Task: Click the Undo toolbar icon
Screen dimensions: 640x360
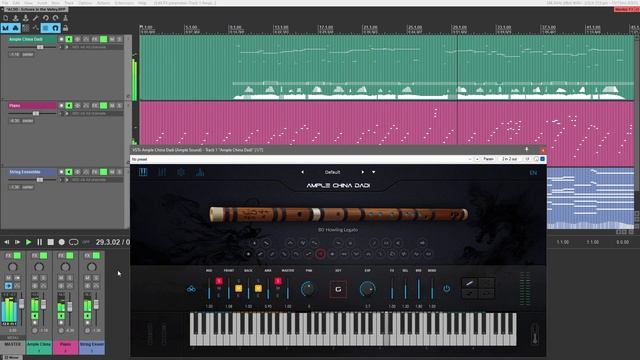Action: (45, 18)
